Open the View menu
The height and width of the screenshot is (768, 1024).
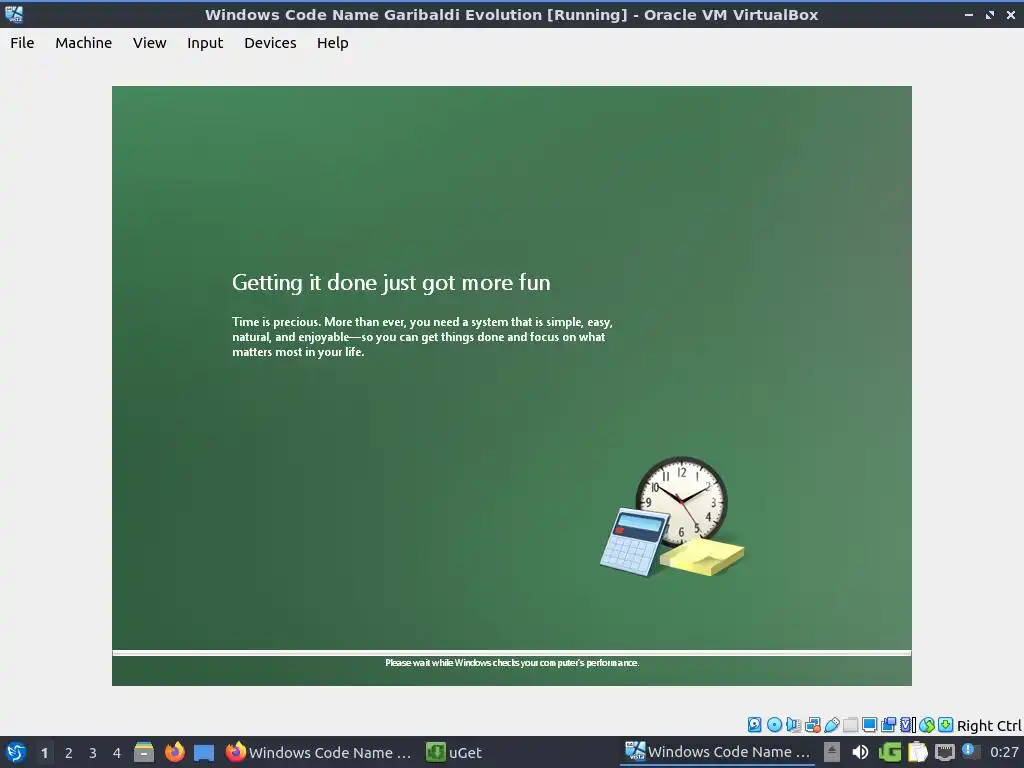point(150,43)
